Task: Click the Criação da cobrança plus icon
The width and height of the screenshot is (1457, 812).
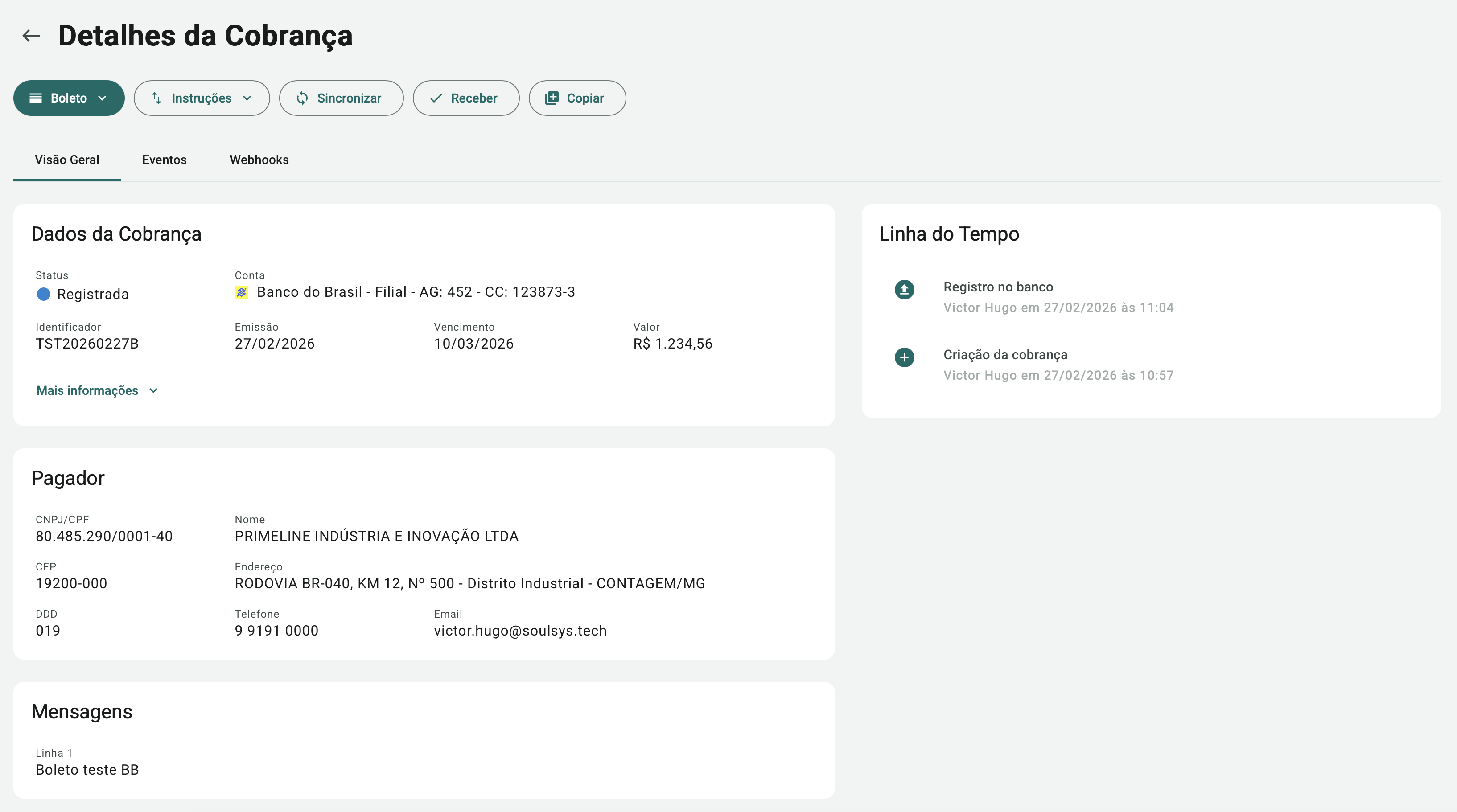Action: click(904, 357)
